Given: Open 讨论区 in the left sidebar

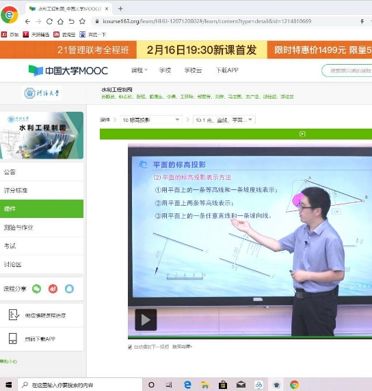Looking at the screenshot, I should (x=42, y=265).
